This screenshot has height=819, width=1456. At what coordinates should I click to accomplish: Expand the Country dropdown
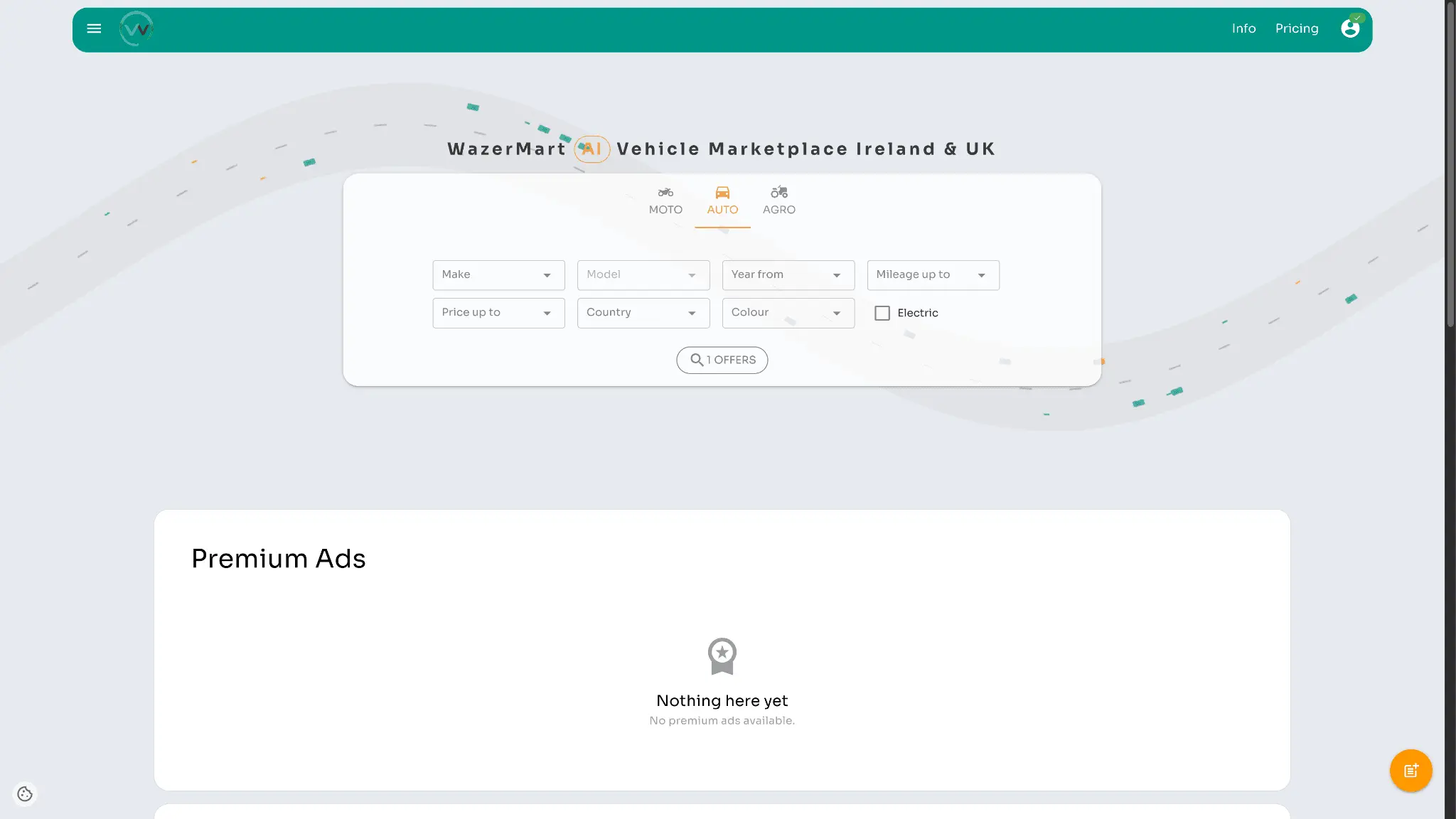click(x=643, y=313)
